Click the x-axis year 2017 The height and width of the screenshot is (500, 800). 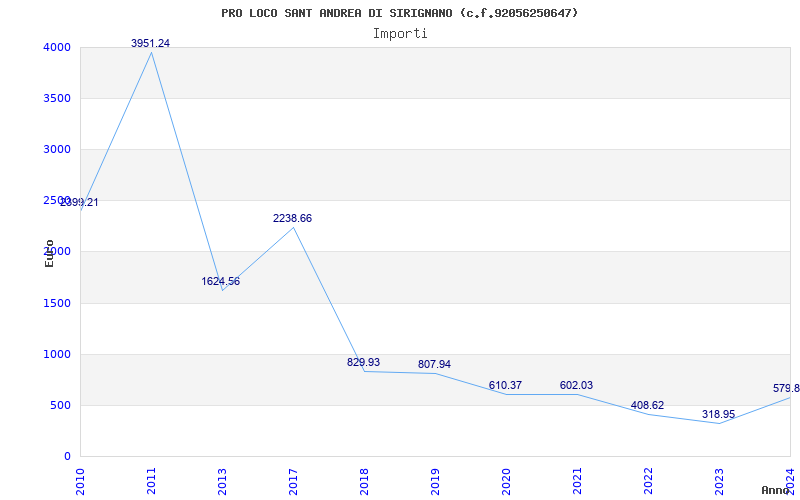tap(293, 480)
